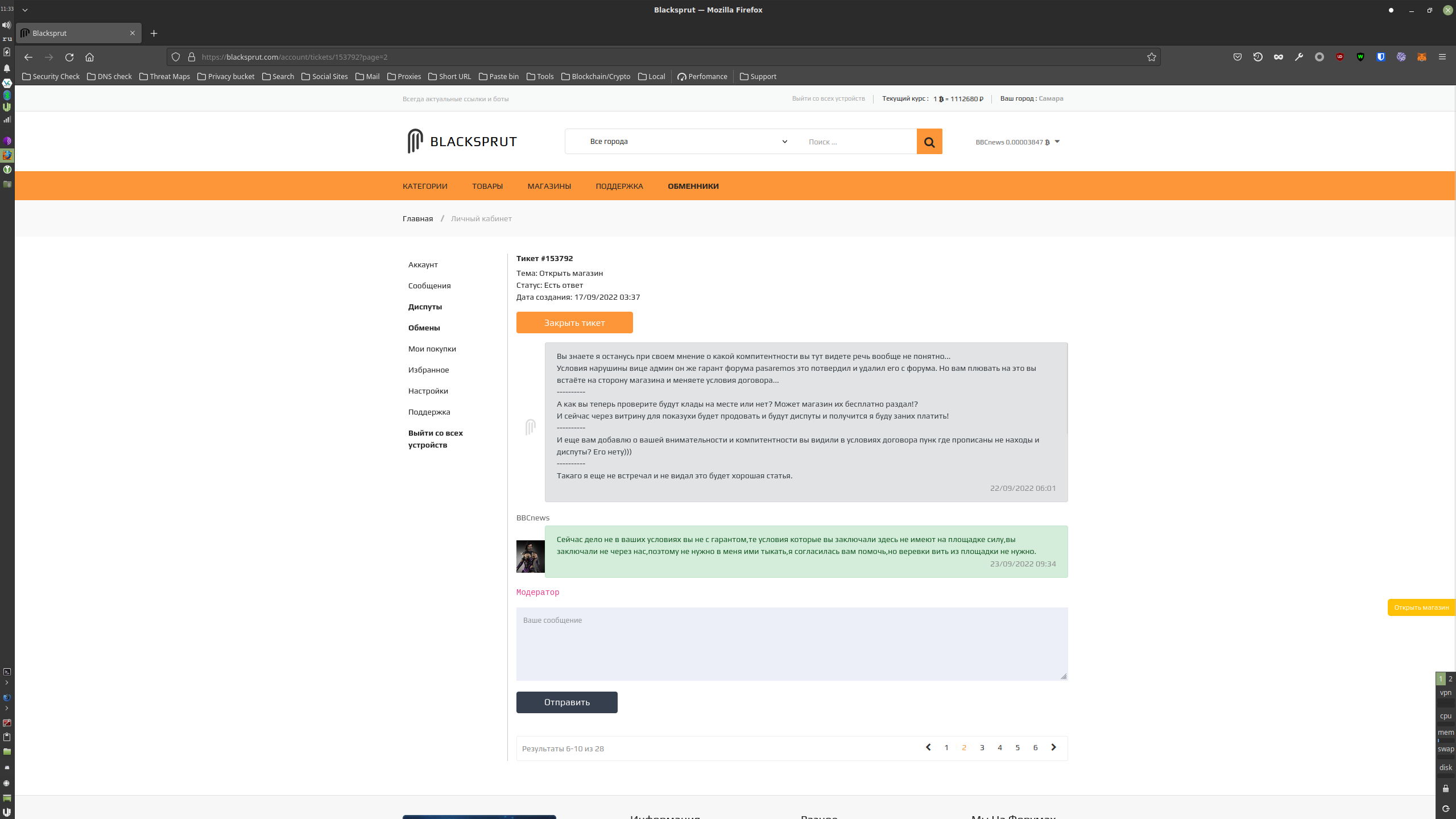This screenshot has width=1456, height=819.
Task: Open the КАТЕГОРИИ menu item
Action: (x=425, y=186)
